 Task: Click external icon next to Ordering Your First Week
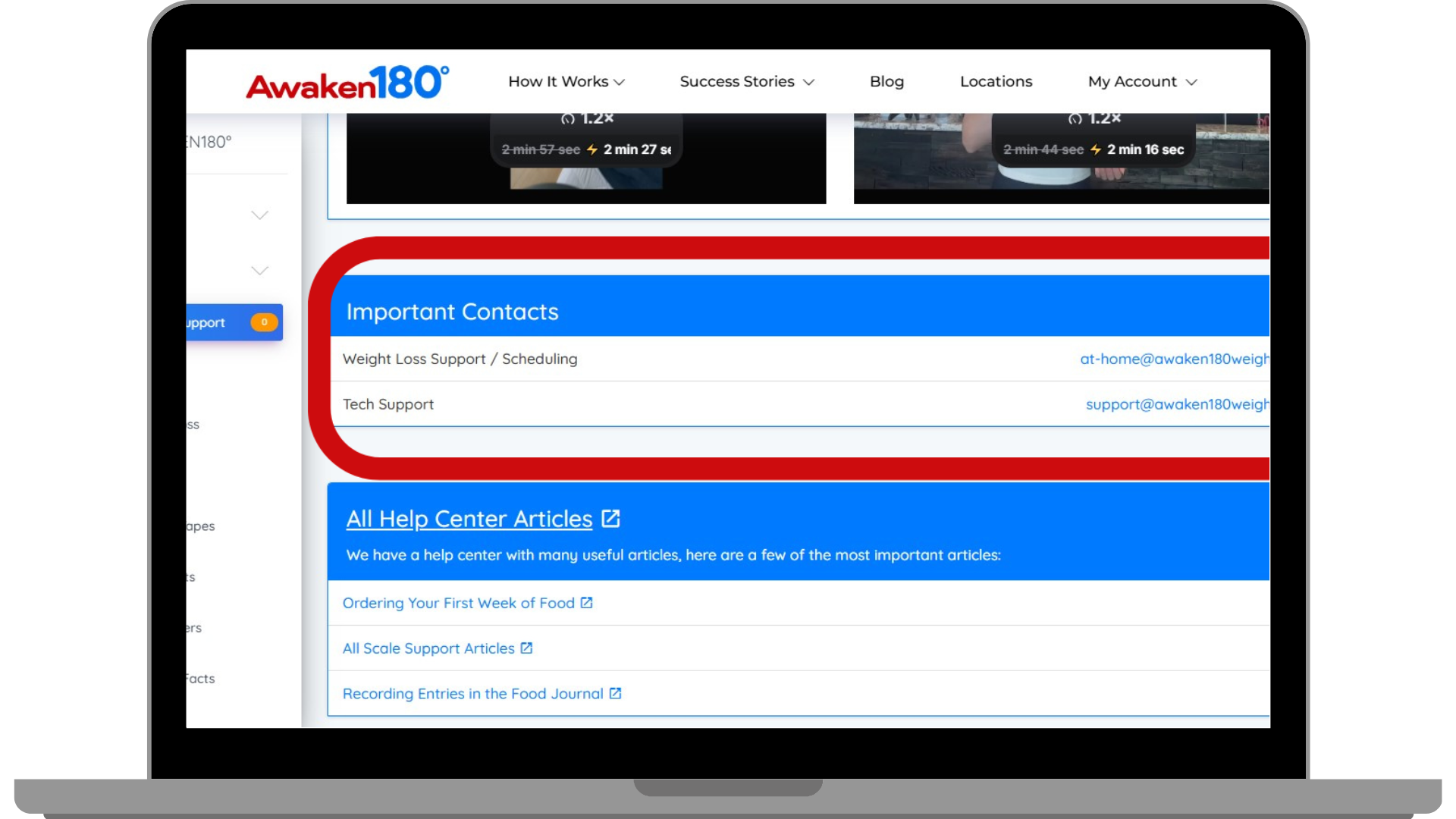pyautogui.click(x=586, y=603)
